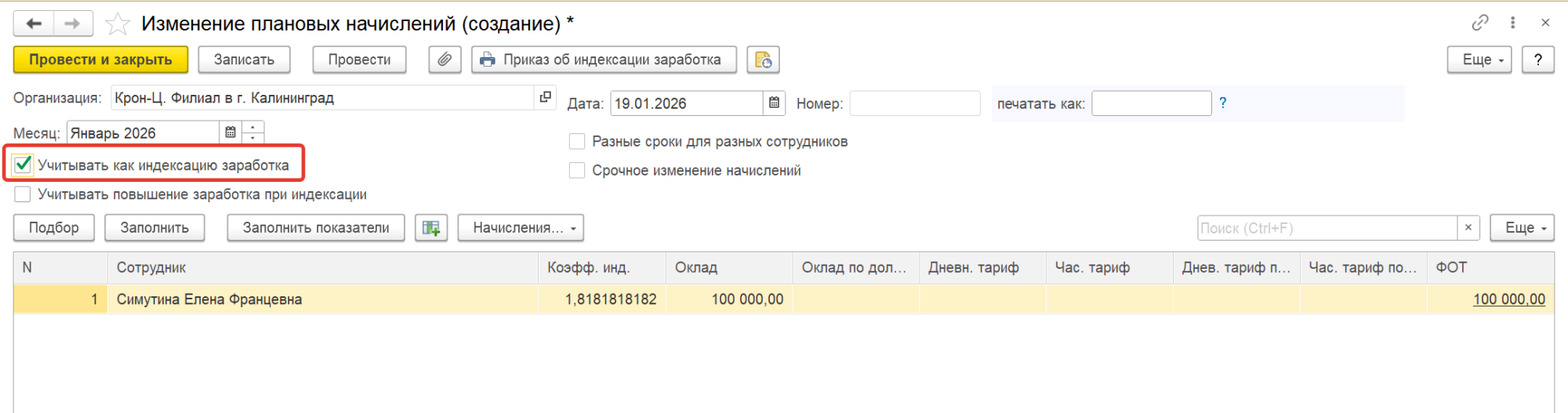1568x413 pixels.
Task: Click the back navigation arrow
Action: coord(34,24)
